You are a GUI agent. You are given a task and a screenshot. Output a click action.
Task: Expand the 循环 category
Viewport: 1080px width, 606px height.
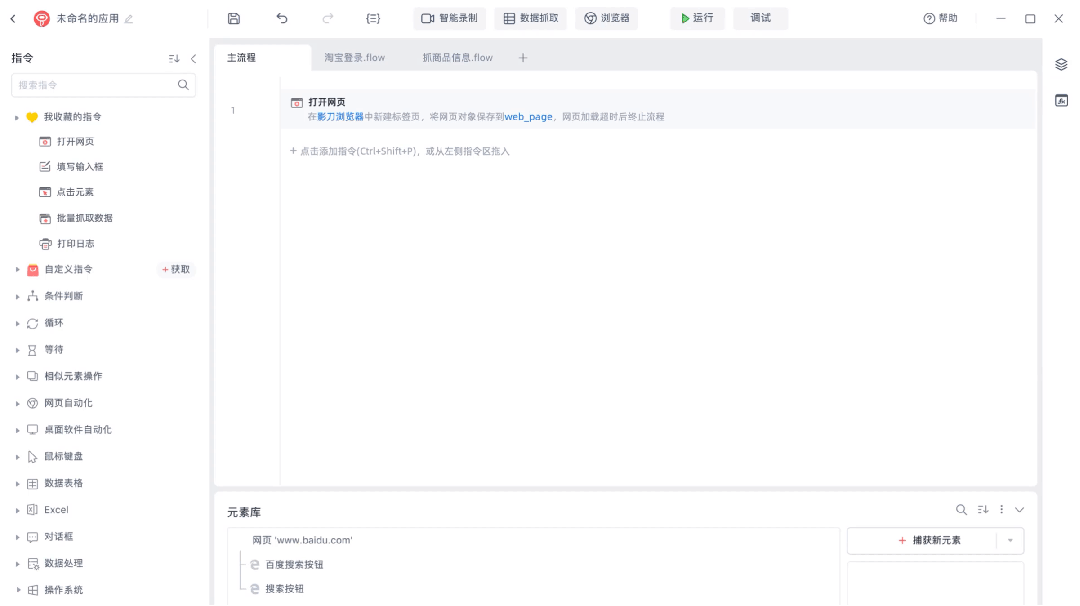coord(17,324)
